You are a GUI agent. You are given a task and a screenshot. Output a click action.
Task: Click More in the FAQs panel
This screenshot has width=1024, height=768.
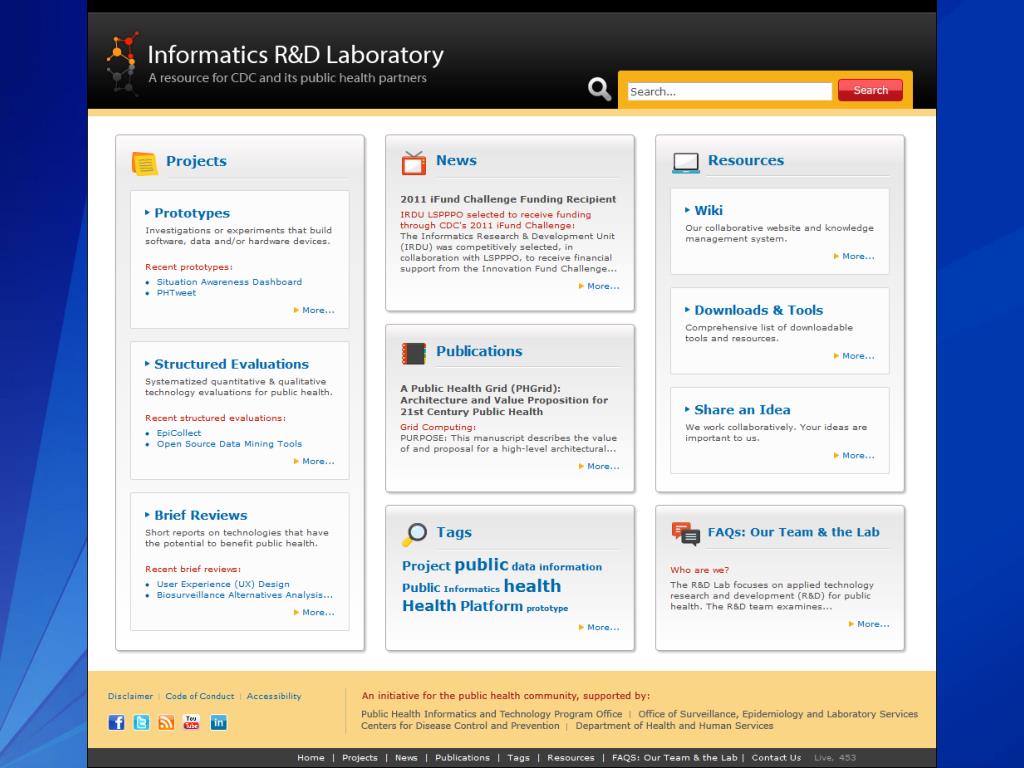[x=873, y=624]
